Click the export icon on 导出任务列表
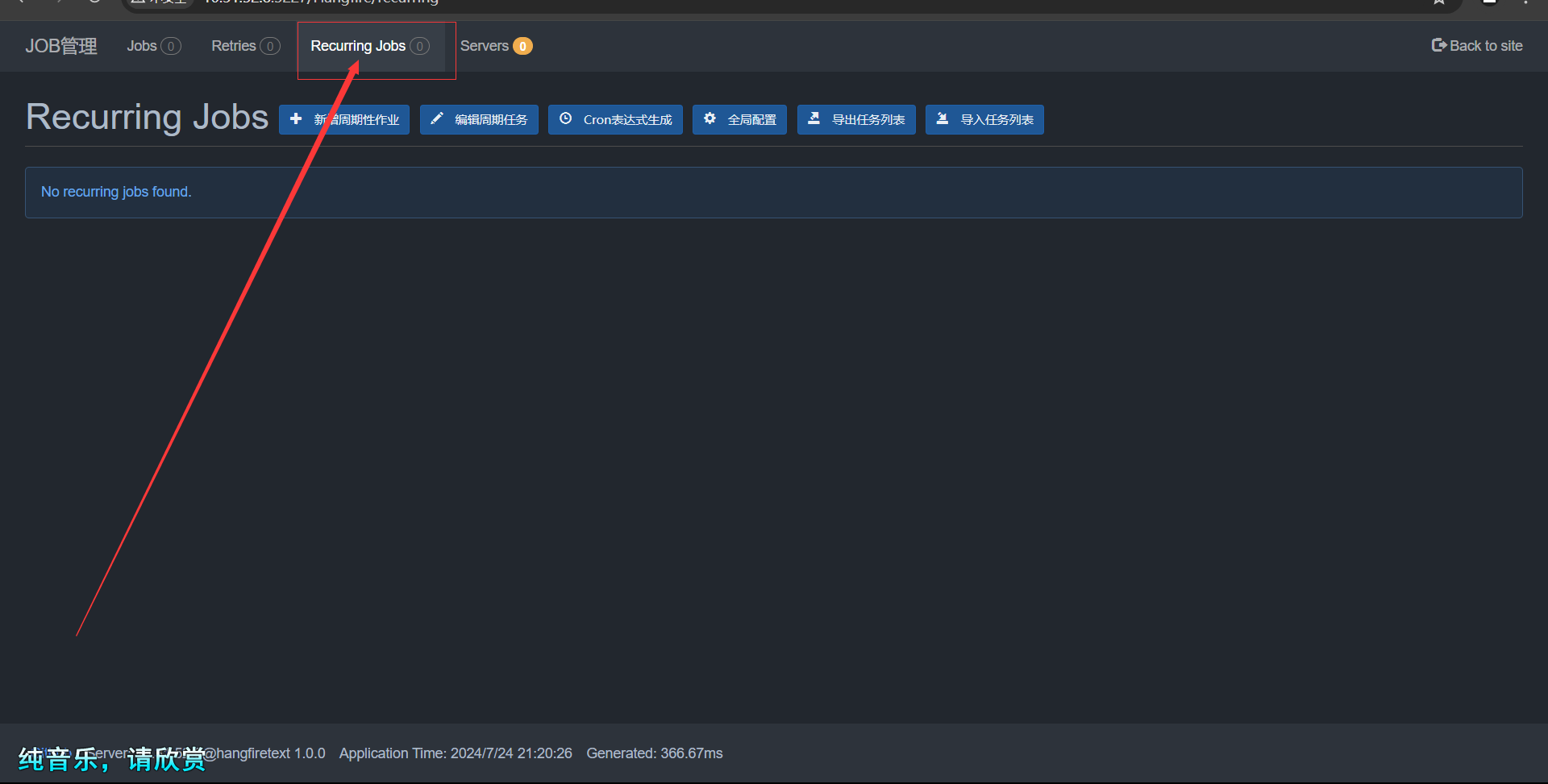 coord(814,118)
